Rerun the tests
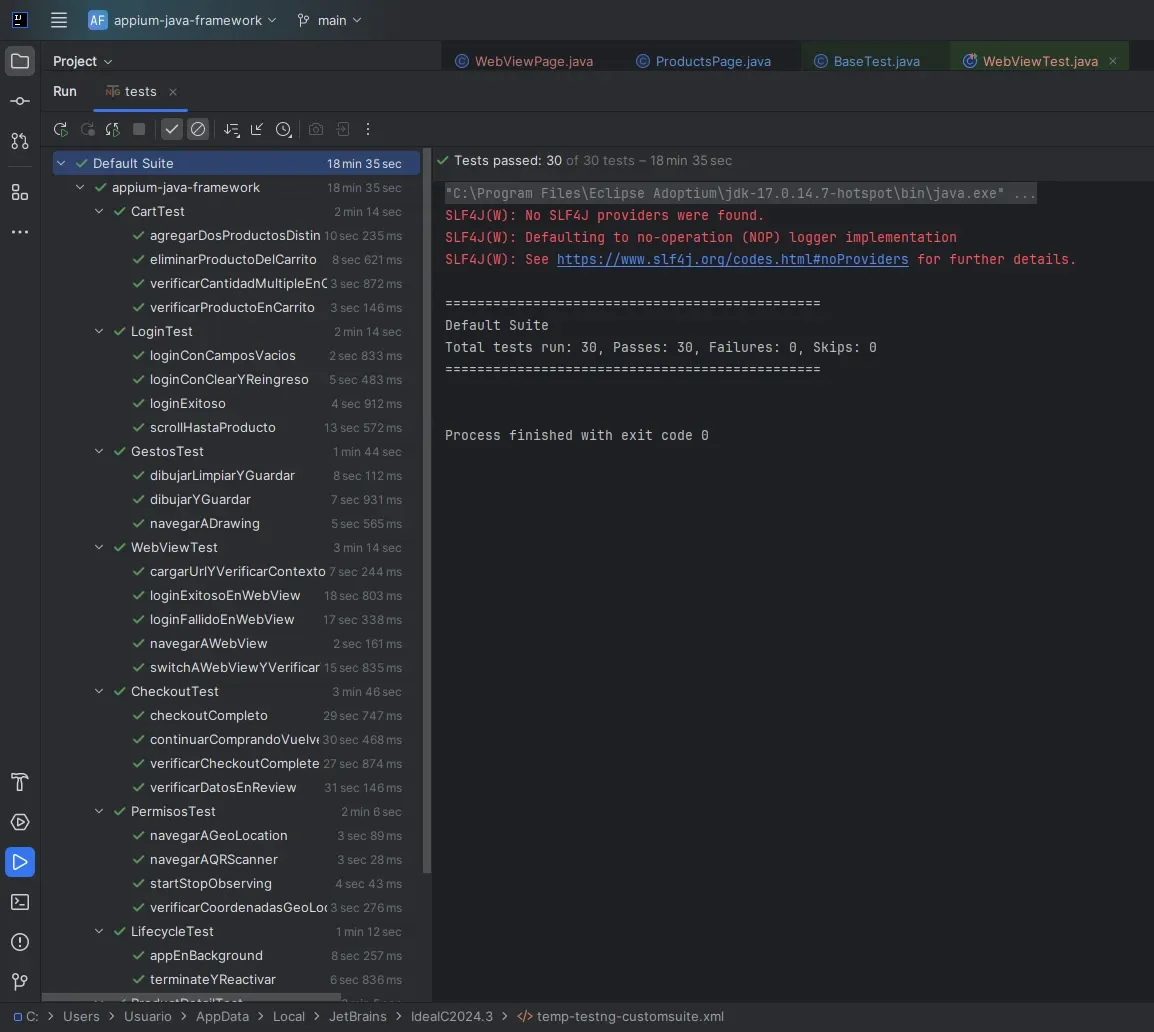 [x=61, y=130]
